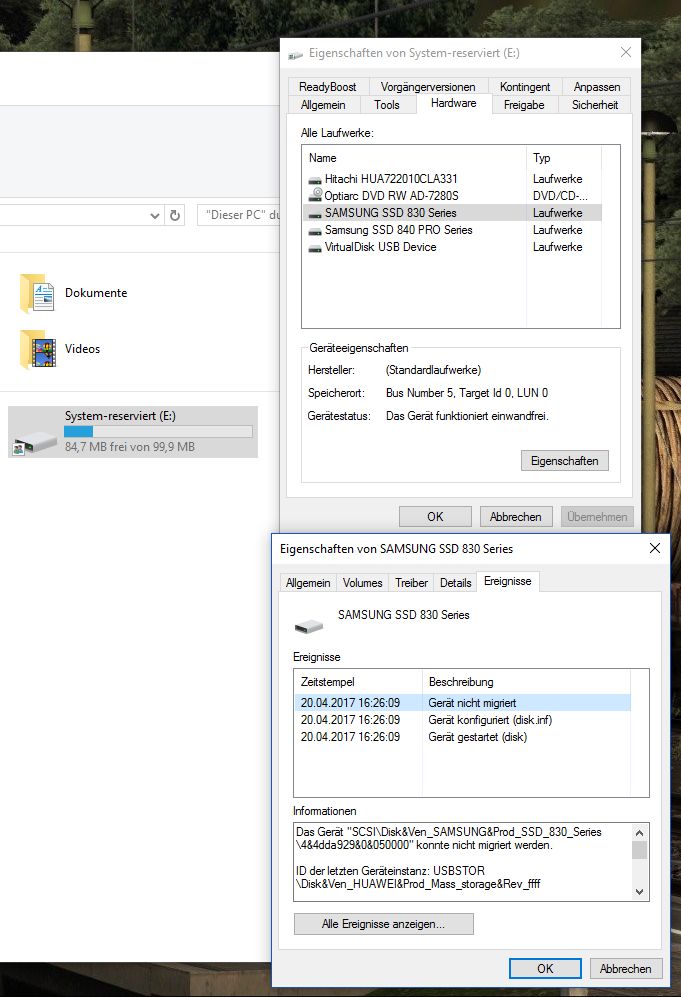Open the Details tab
The width and height of the screenshot is (681, 997).
[455, 583]
